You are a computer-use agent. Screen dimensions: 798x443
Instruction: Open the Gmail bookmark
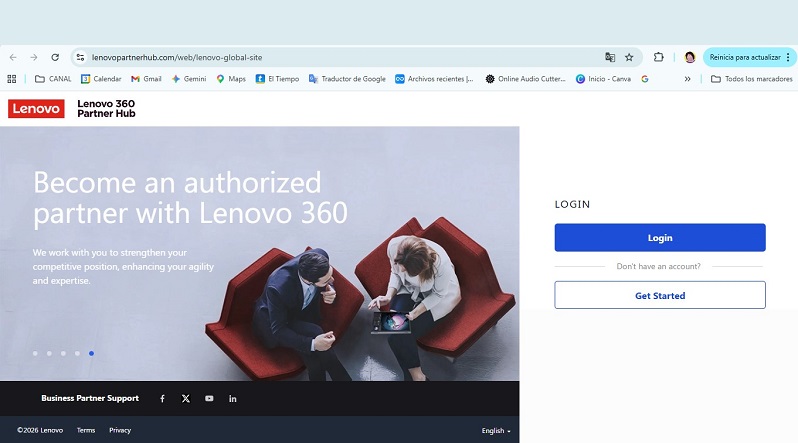(146, 79)
